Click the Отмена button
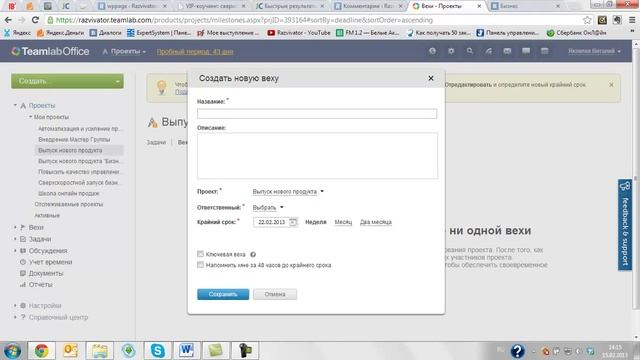The height and width of the screenshot is (360, 640). [275, 294]
